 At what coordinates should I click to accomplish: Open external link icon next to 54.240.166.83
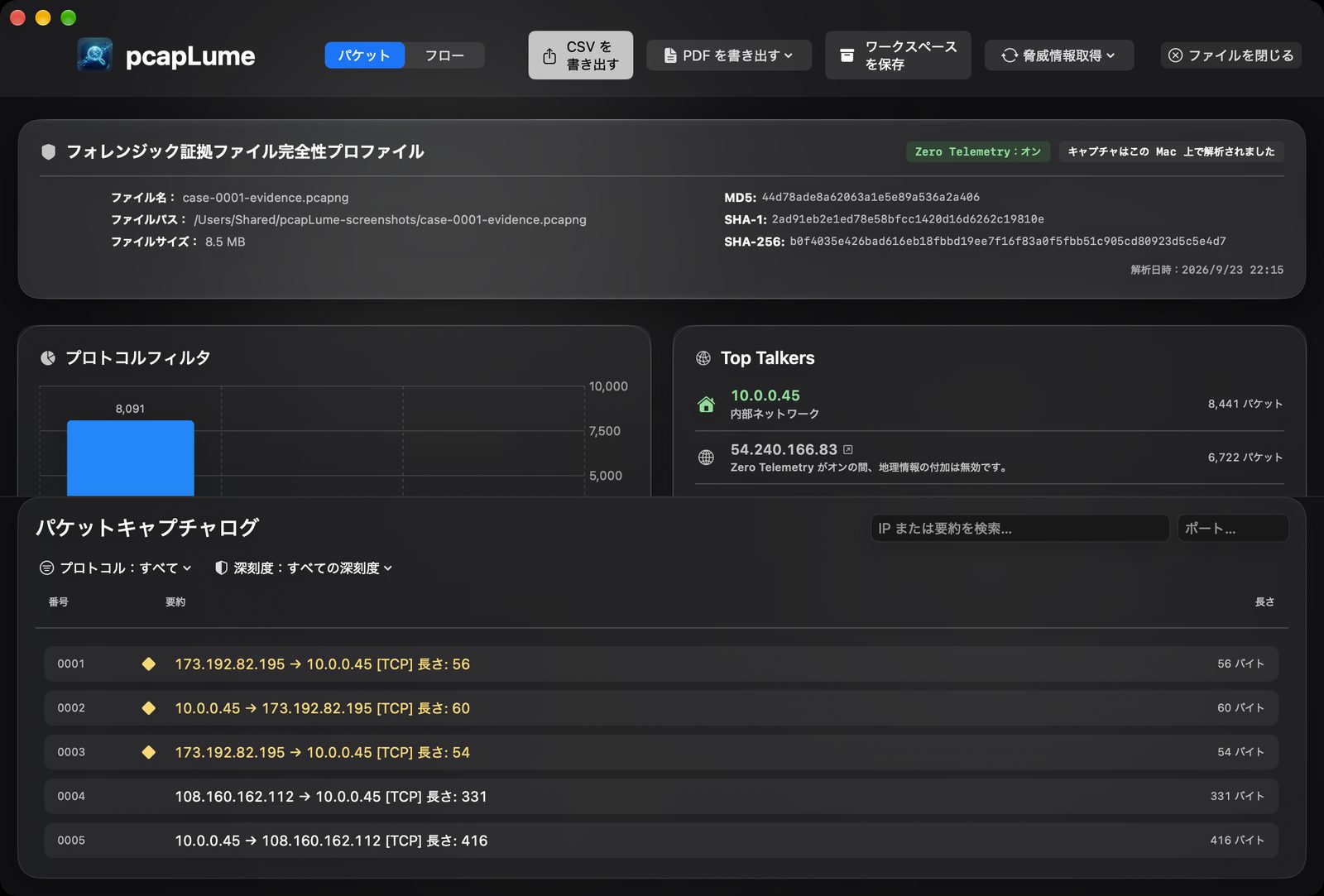point(847,449)
